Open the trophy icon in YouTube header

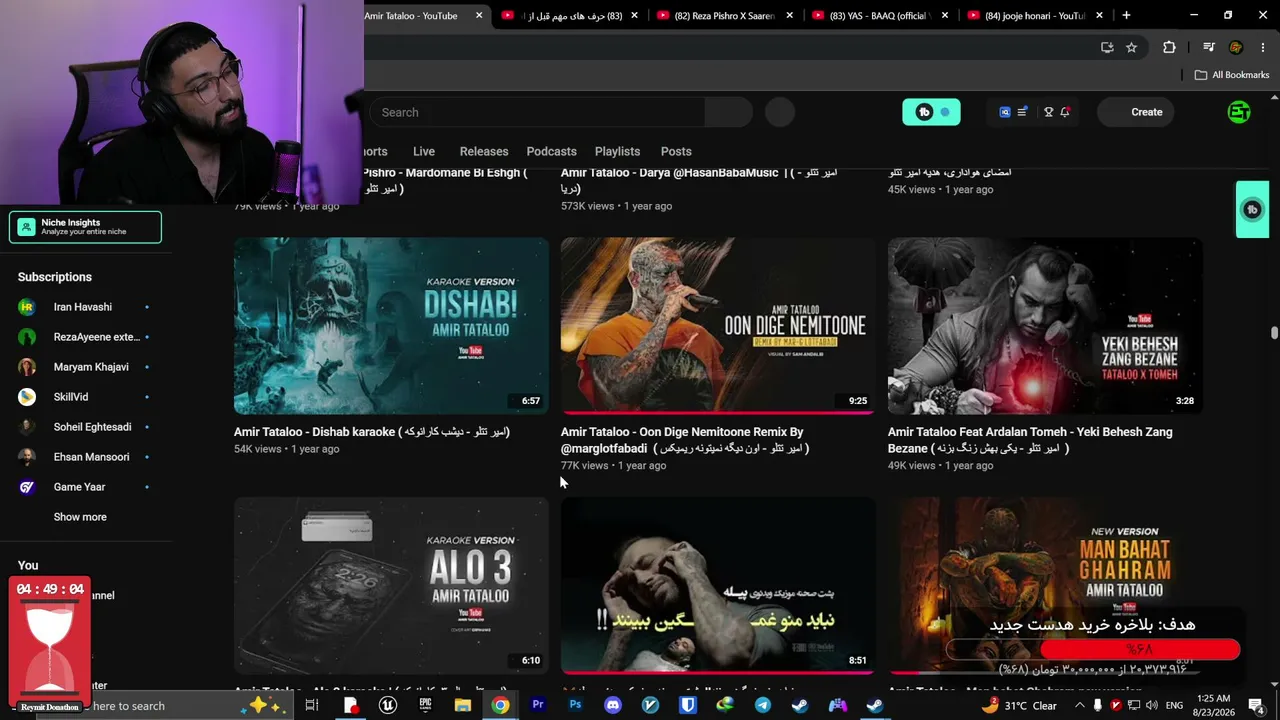(x=1048, y=112)
